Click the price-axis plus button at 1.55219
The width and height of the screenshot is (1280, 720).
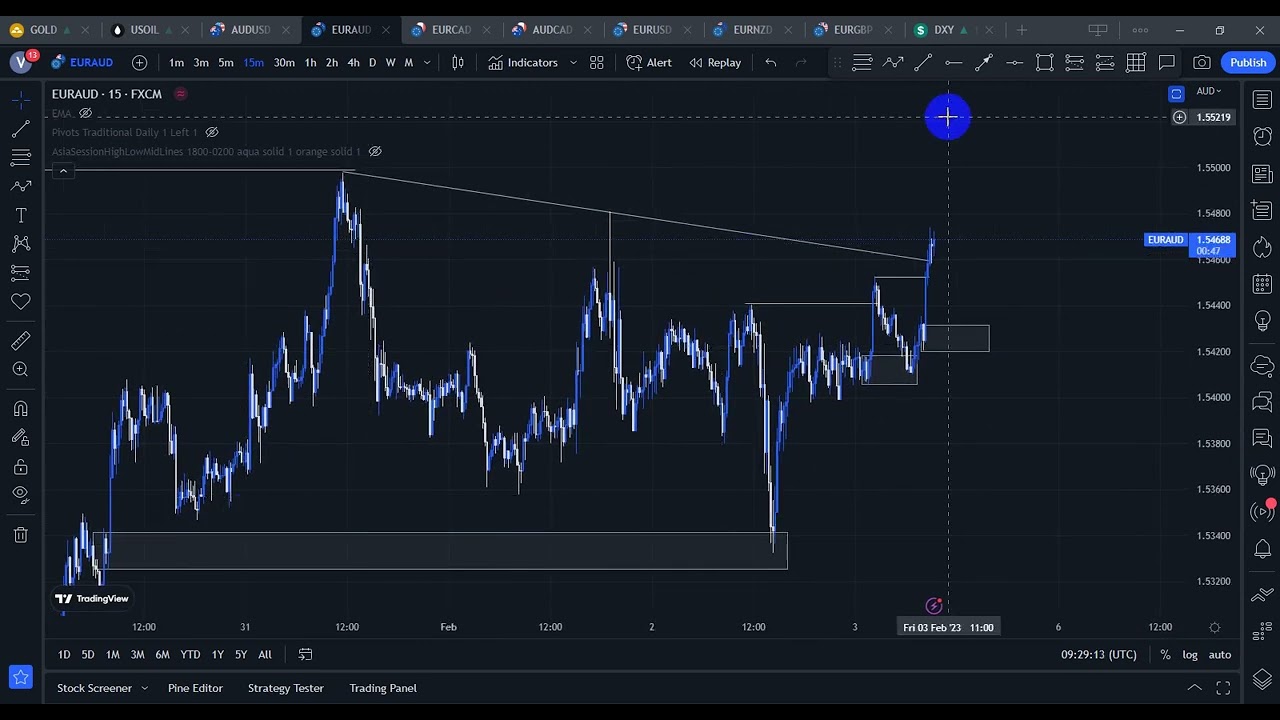click(x=1180, y=117)
